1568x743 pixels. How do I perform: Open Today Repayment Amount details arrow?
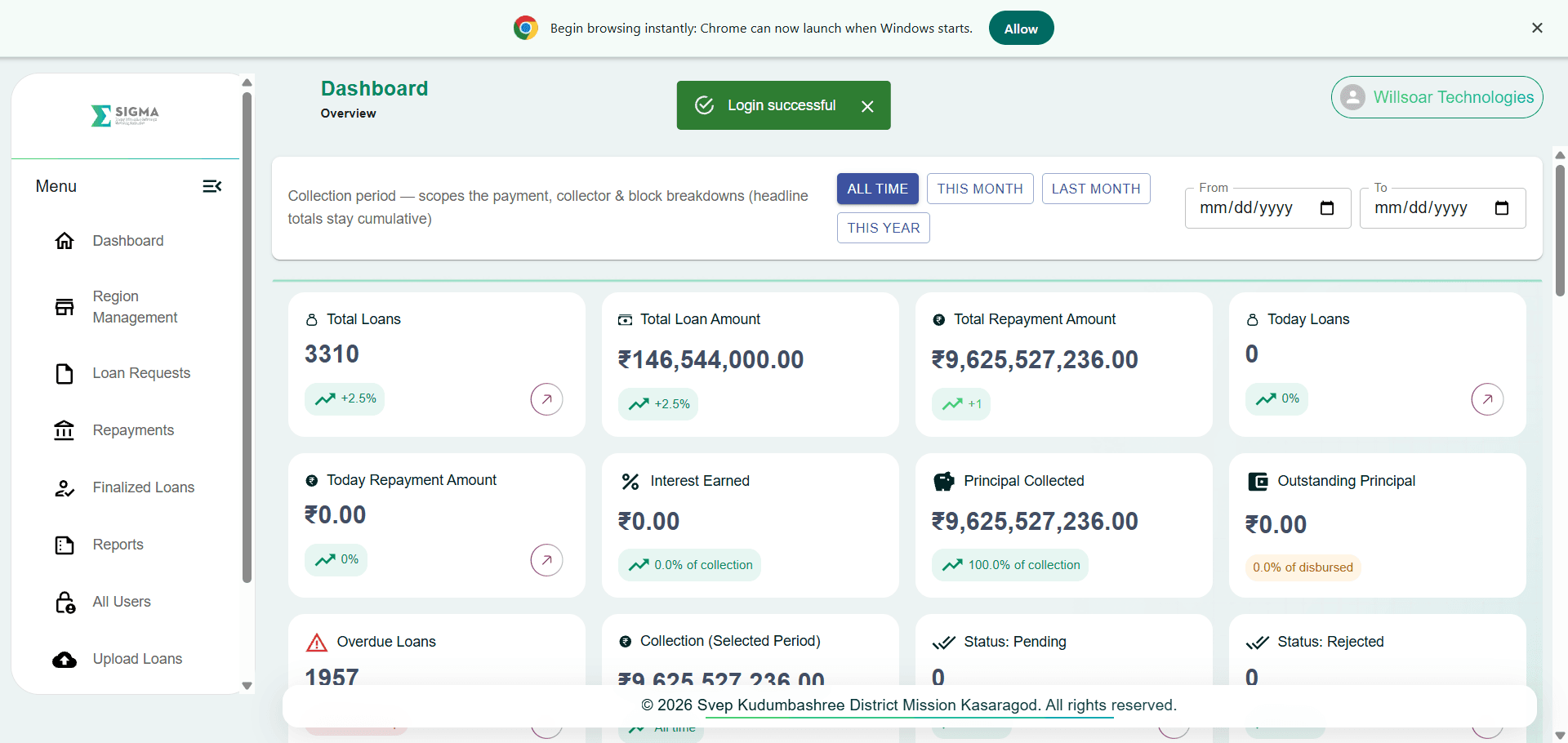547,560
